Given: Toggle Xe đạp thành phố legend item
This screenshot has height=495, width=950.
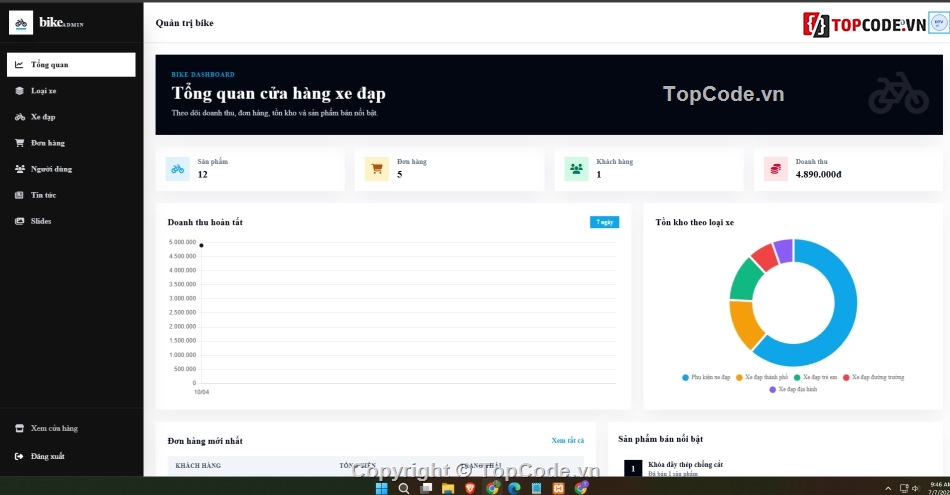Looking at the screenshot, I should click(762, 377).
